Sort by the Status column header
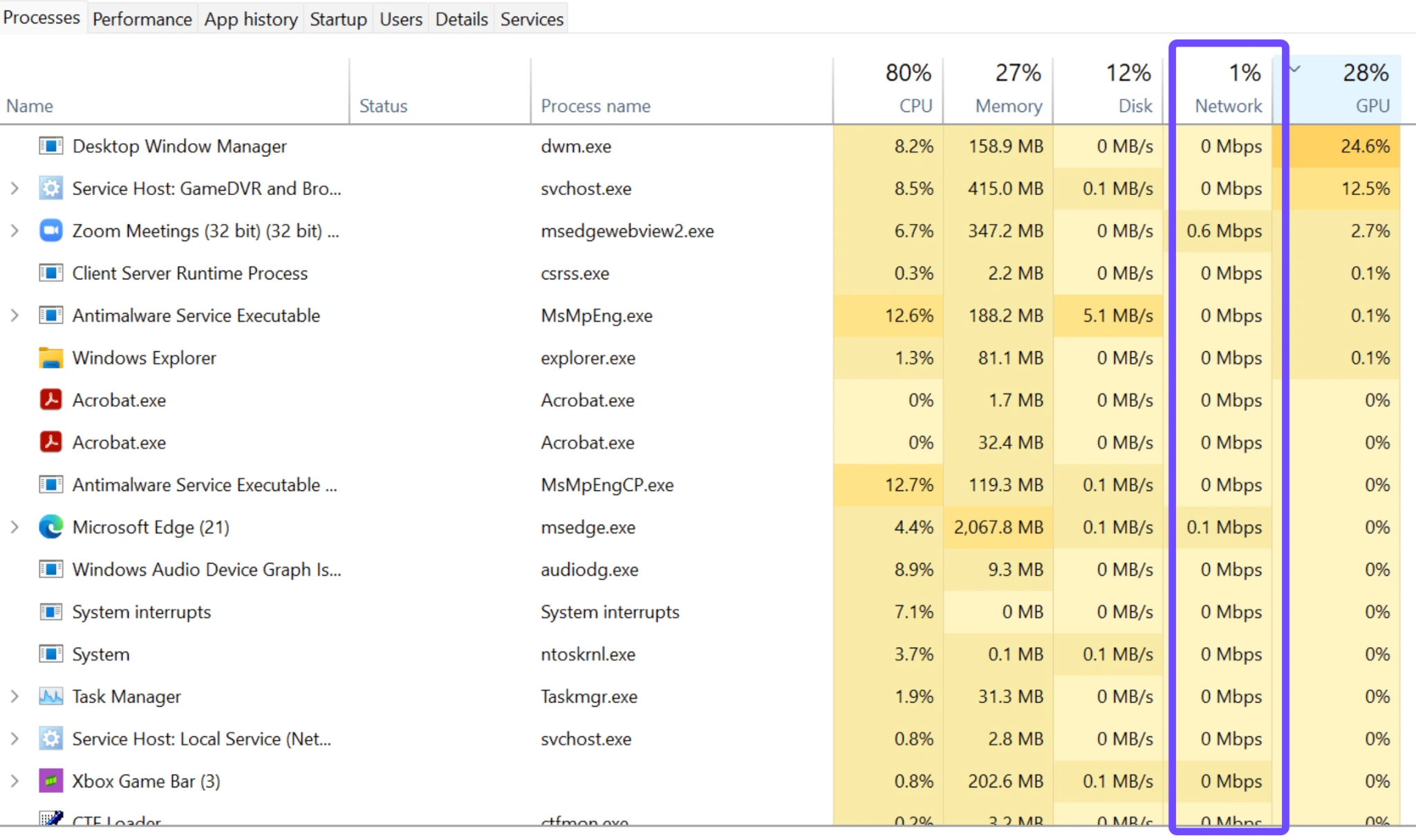 coord(440,90)
